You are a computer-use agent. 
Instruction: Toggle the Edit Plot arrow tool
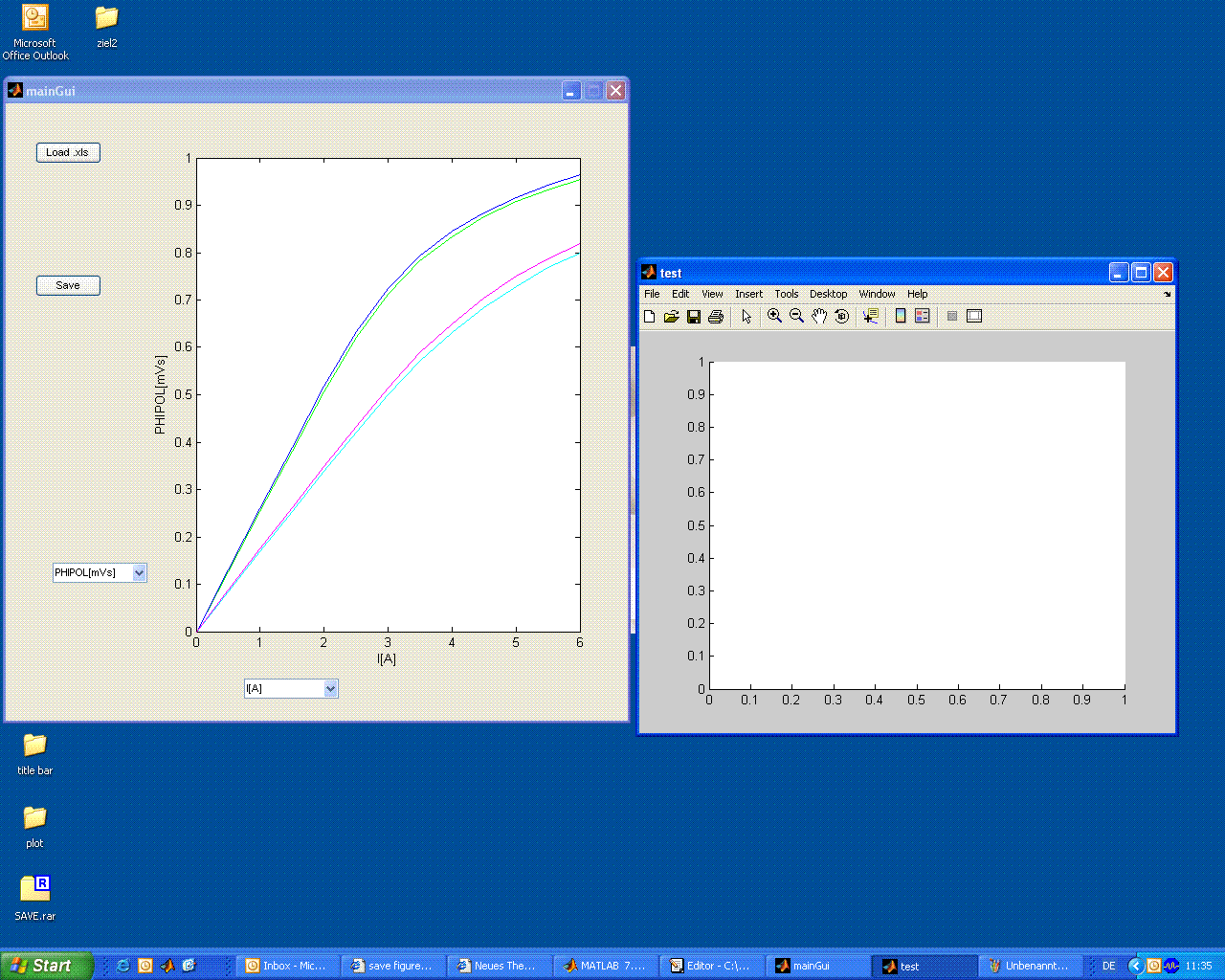[x=746, y=317]
